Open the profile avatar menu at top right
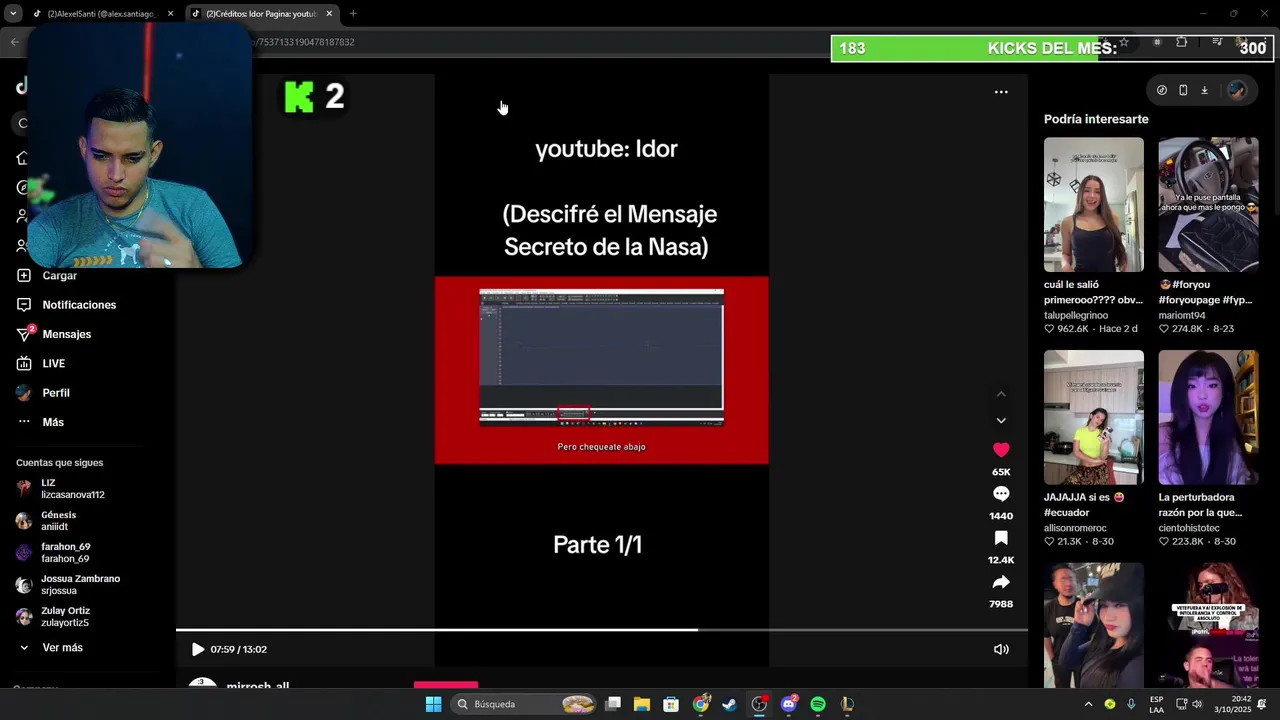Screen dimensions: 1280x720 (x=1237, y=90)
